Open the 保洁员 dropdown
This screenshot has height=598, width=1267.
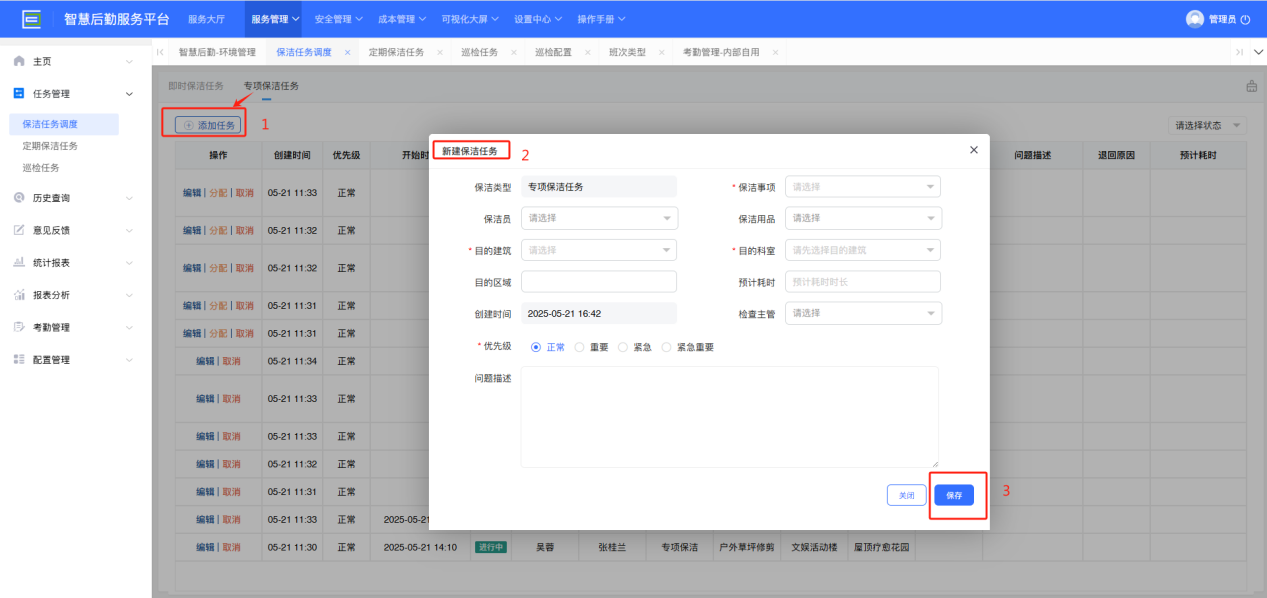tap(599, 218)
